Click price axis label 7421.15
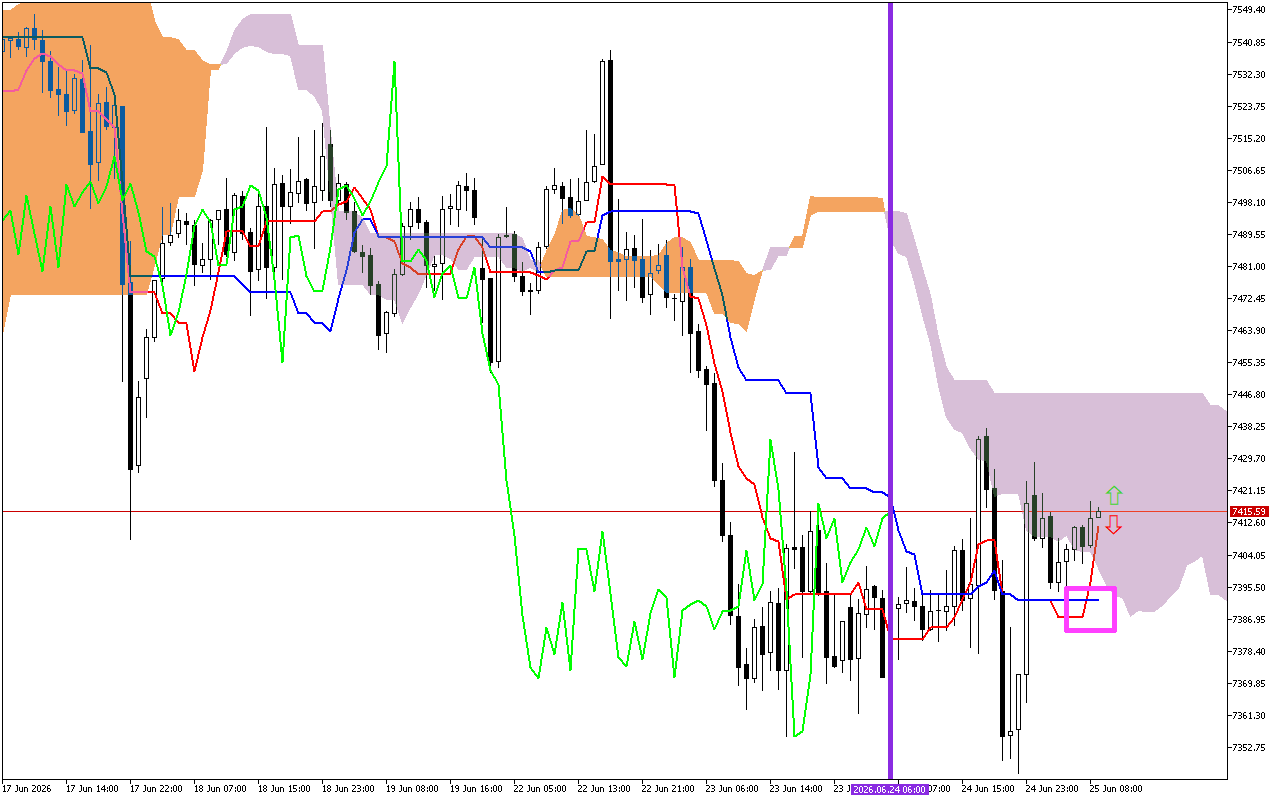 point(1250,490)
